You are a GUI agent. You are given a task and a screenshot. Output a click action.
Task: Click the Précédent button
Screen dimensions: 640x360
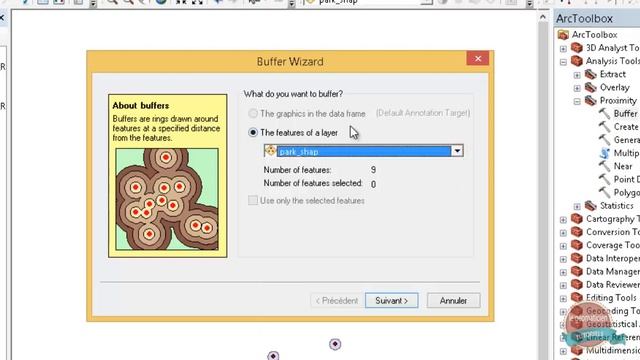336,300
